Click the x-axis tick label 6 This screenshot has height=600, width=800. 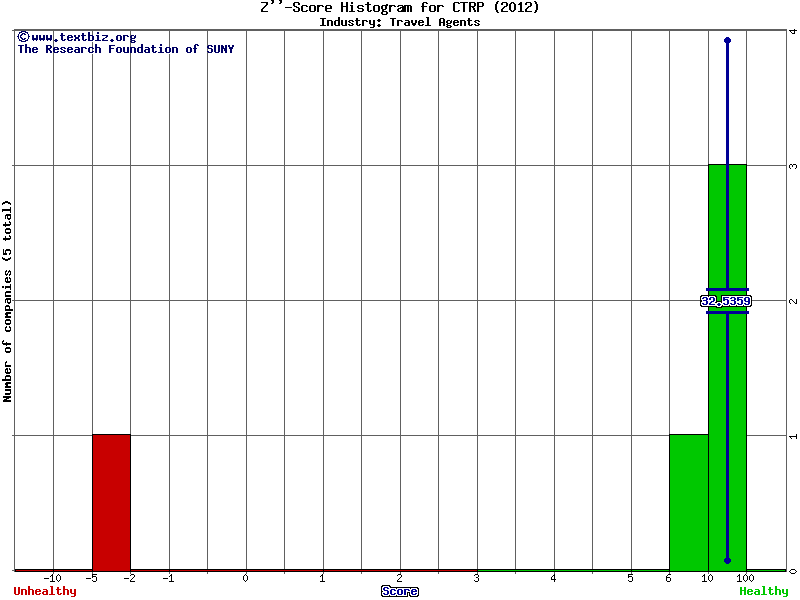[669, 578]
